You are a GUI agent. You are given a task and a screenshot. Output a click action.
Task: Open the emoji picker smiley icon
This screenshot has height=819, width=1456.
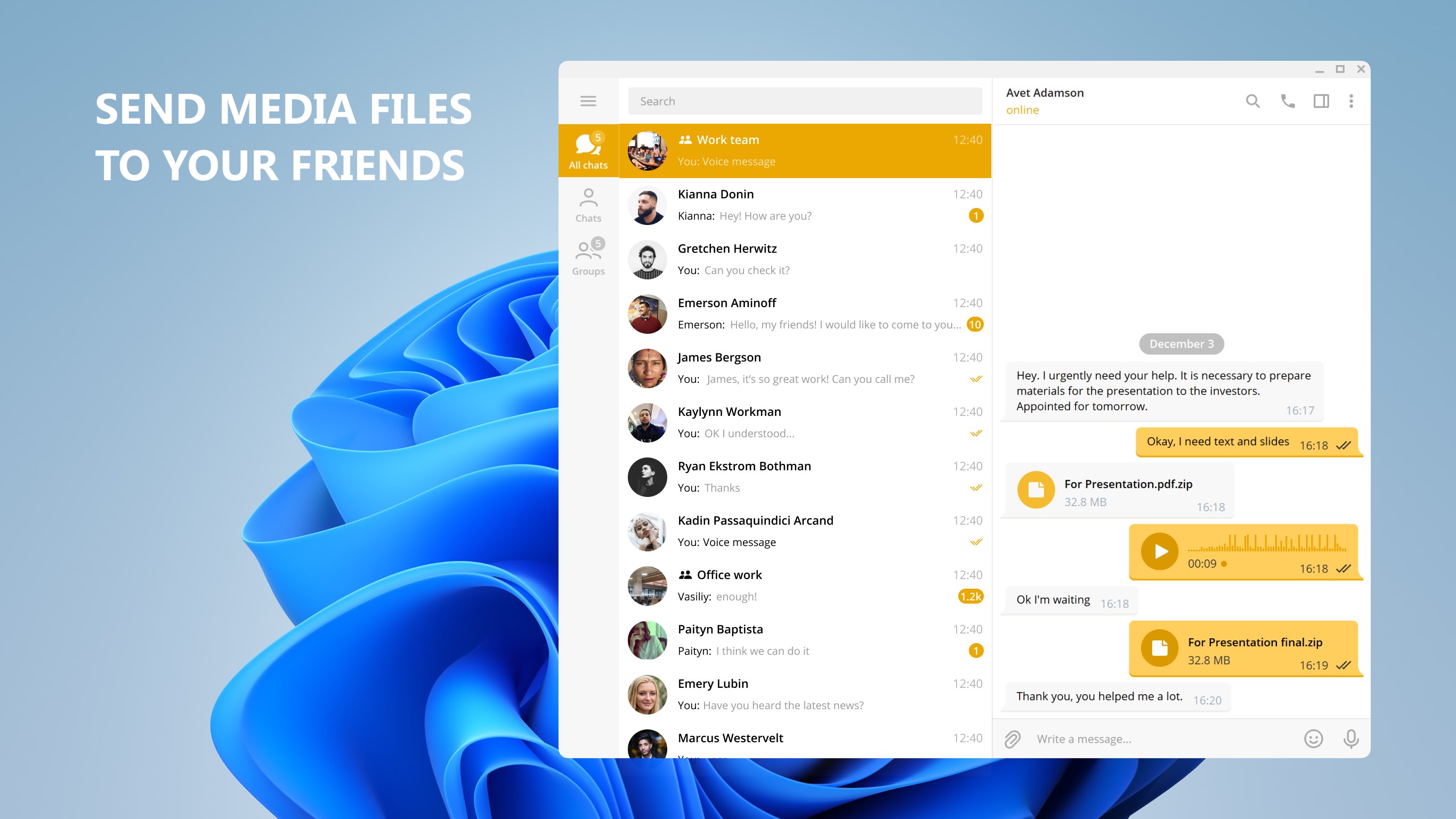click(1313, 738)
